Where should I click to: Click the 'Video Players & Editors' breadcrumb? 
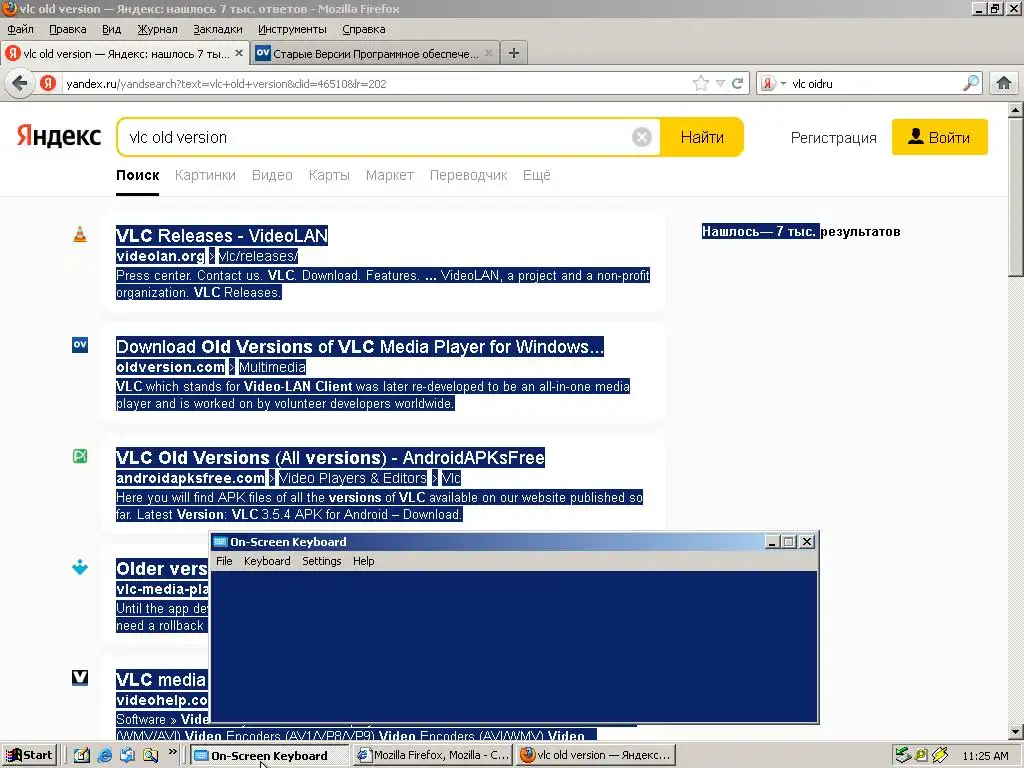(x=353, y=478)
